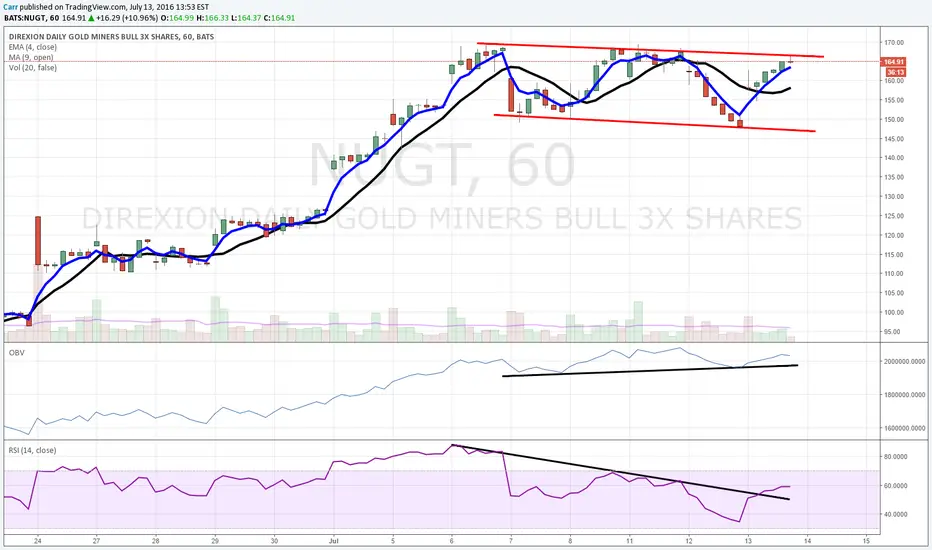Viewport: 932px width, 550px height.
Task: Select the upper red channel trend line
Action: click(x=651, y=50)
